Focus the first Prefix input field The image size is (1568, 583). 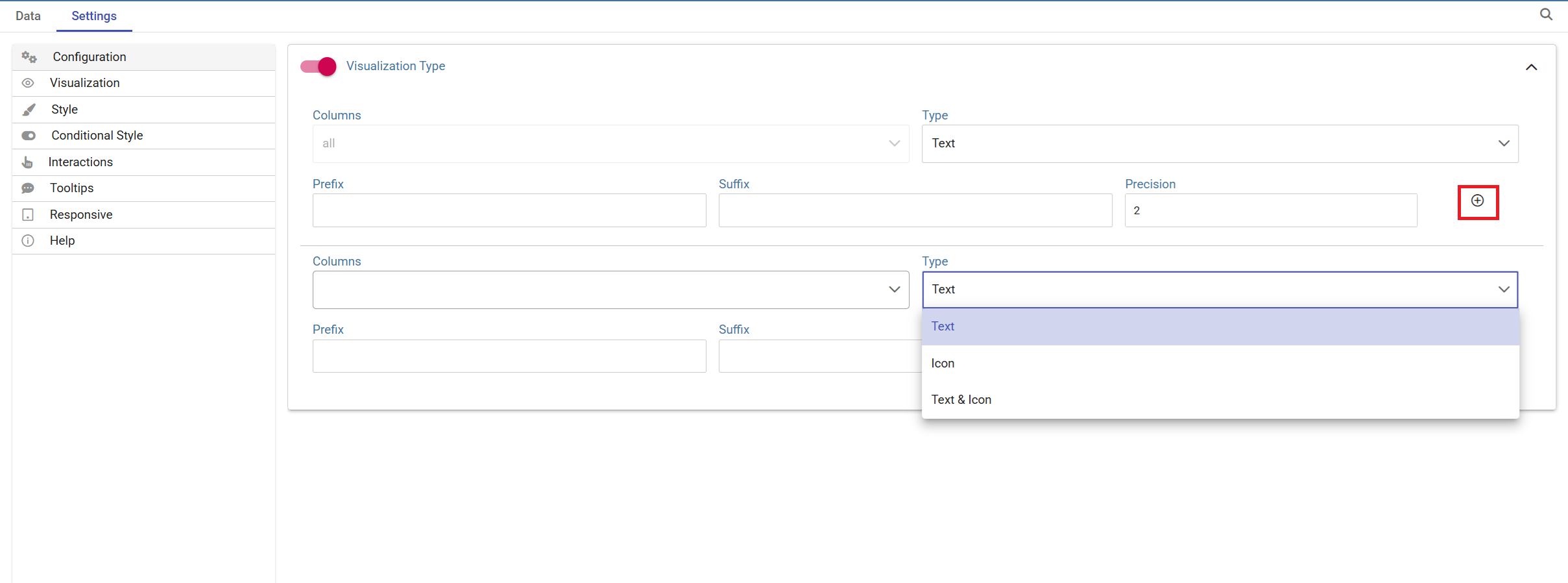click(x=509, y=210)
